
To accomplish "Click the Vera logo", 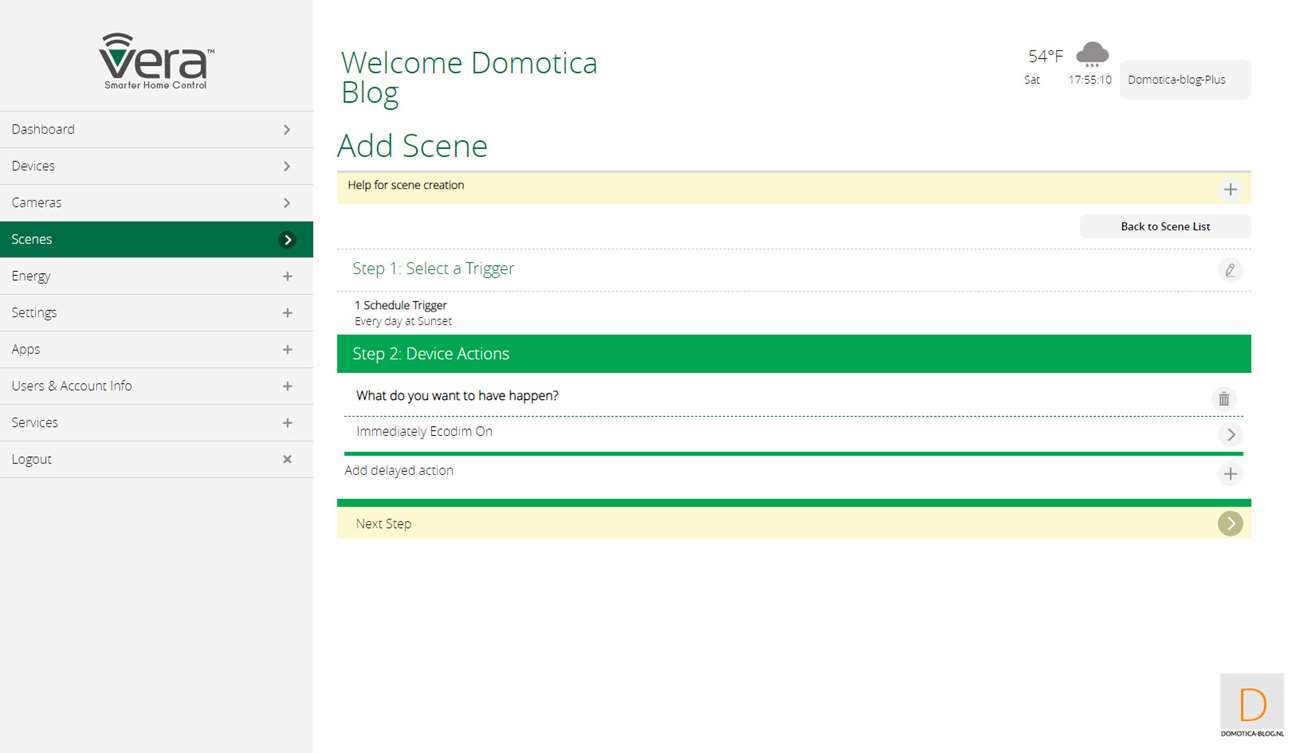I will tap(156, 60).
